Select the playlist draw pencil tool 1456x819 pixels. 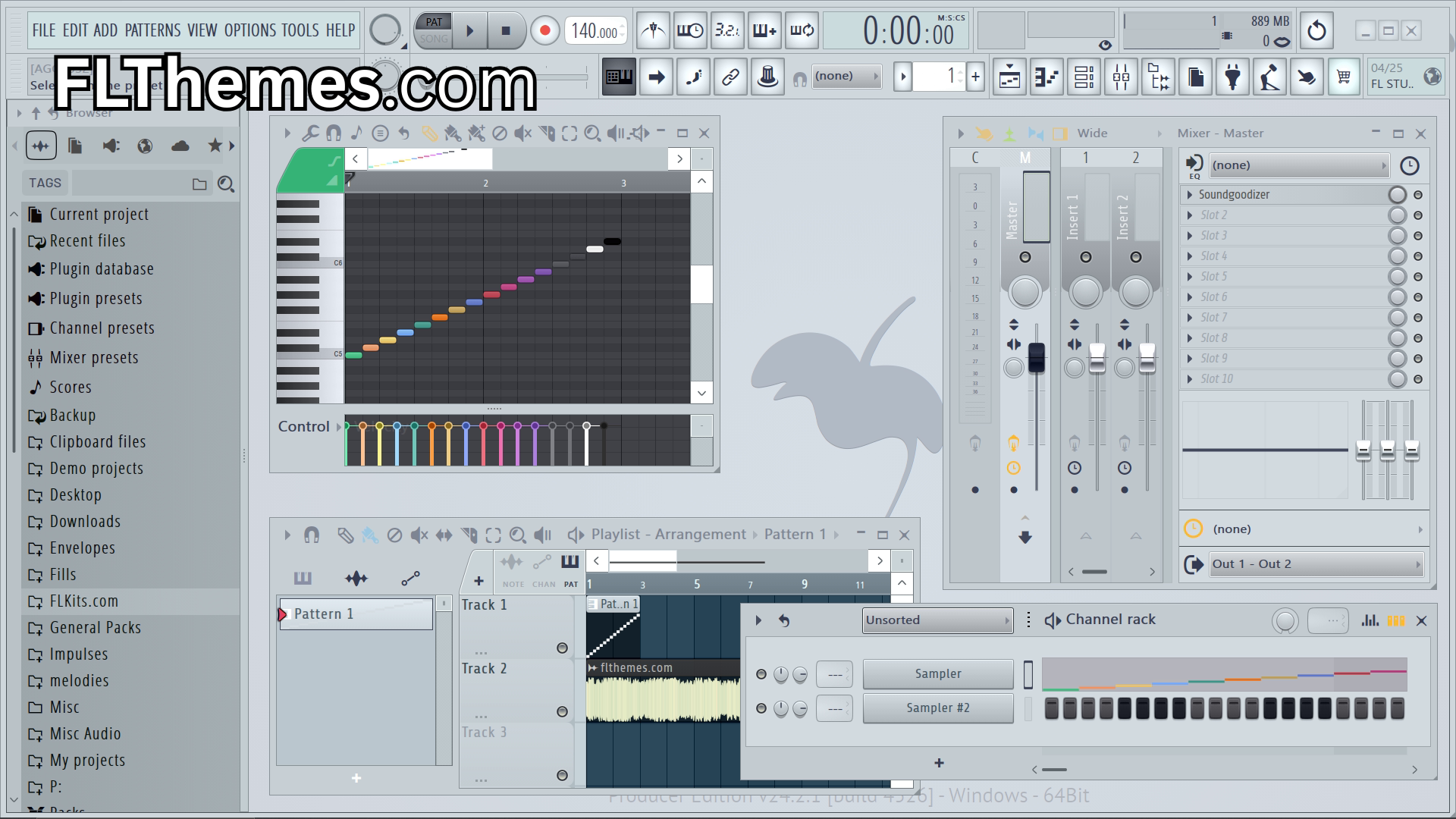pyautogui.click(x=345, y=535)
